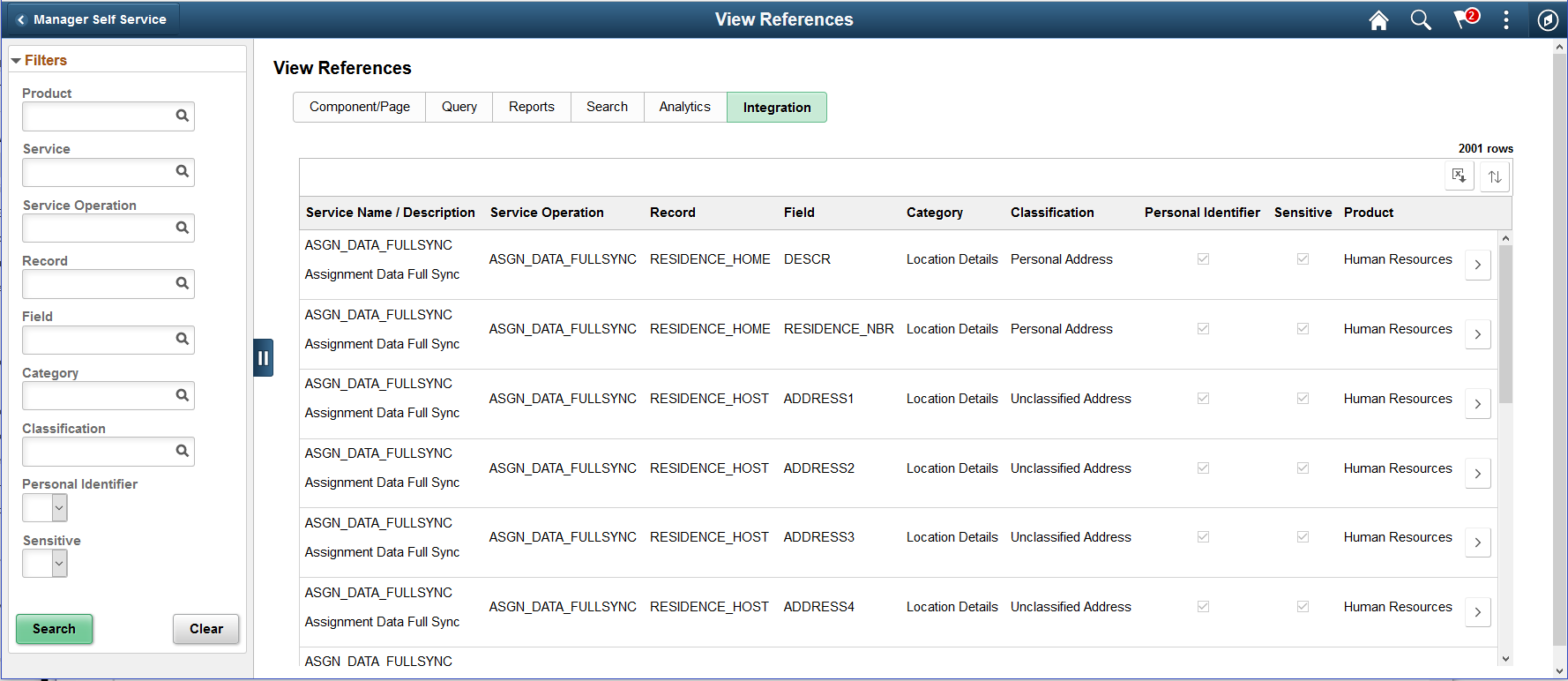This screenshot has height=681, width=1568.
Task: Switch to the Search tab
Action: [x=608, y=107]
